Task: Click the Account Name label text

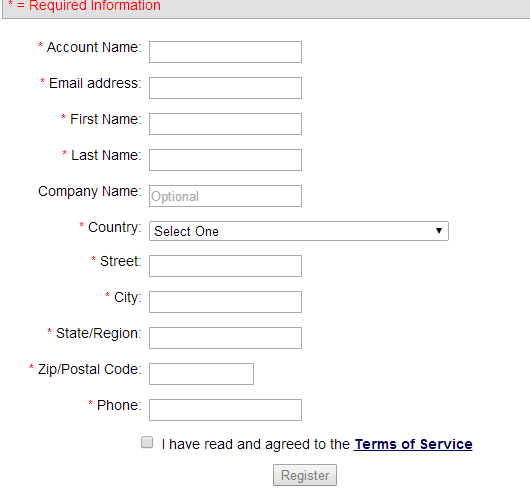Action: click(x=94, y=47)
